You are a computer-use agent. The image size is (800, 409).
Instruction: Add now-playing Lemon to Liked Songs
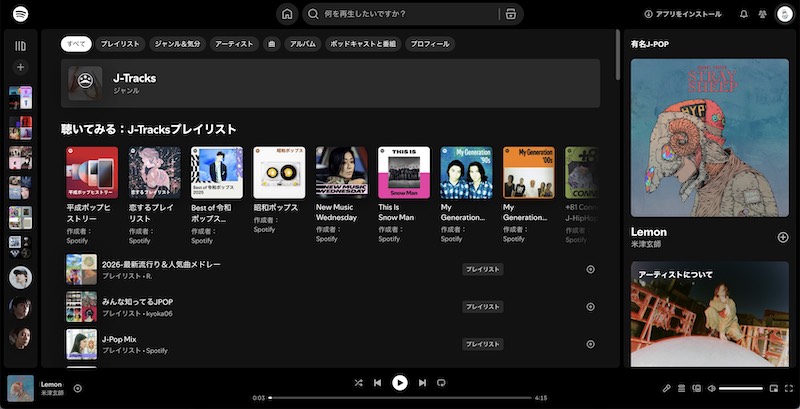click(78, 388)
